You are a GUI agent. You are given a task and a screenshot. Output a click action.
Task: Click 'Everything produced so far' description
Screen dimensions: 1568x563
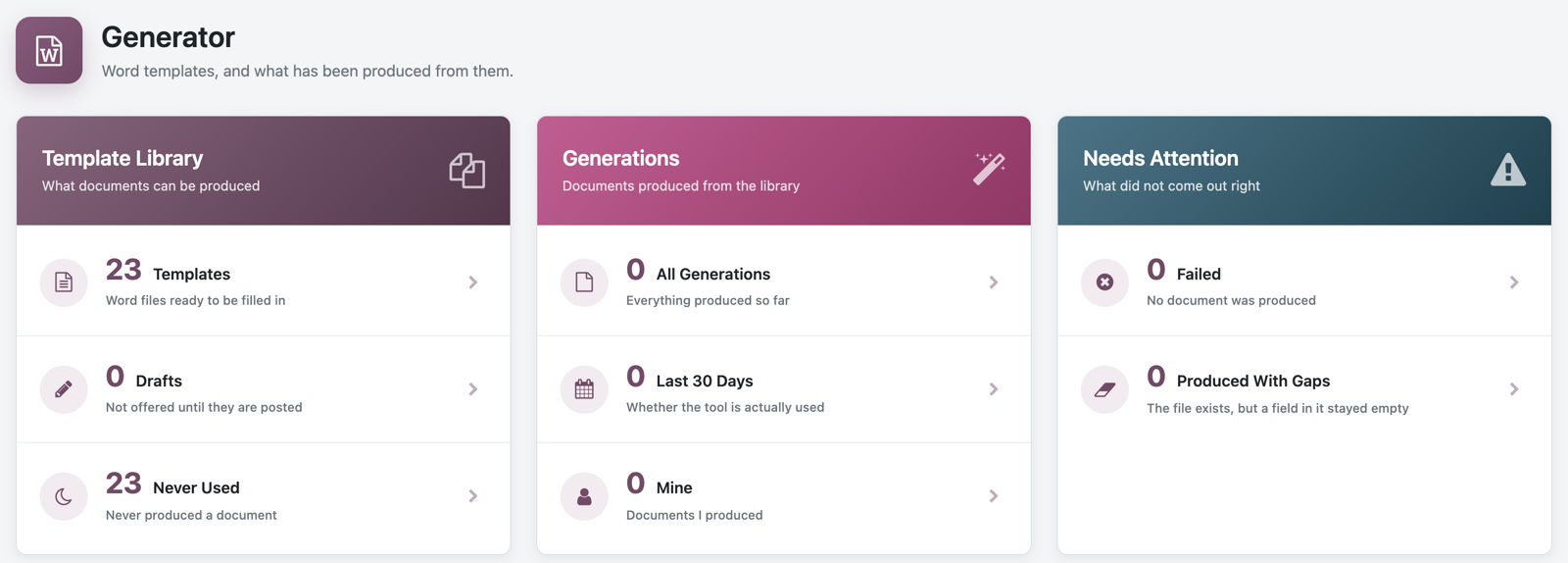[708, 301]
